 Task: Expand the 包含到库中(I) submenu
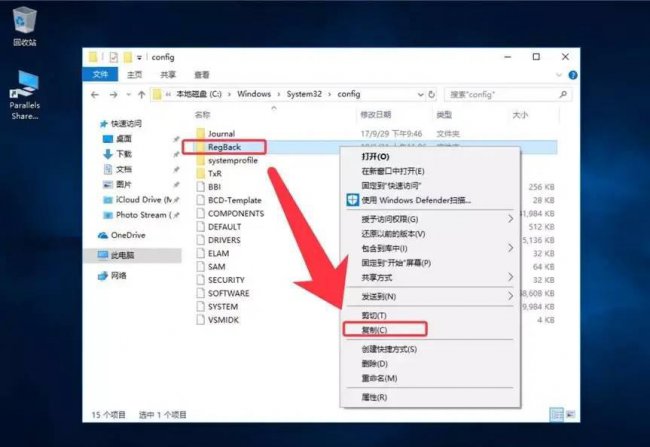(511, 248)
